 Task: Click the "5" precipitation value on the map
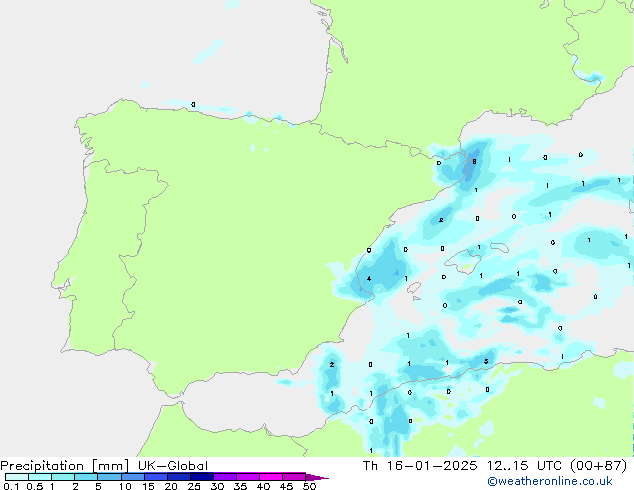click(x=486, y=361)
